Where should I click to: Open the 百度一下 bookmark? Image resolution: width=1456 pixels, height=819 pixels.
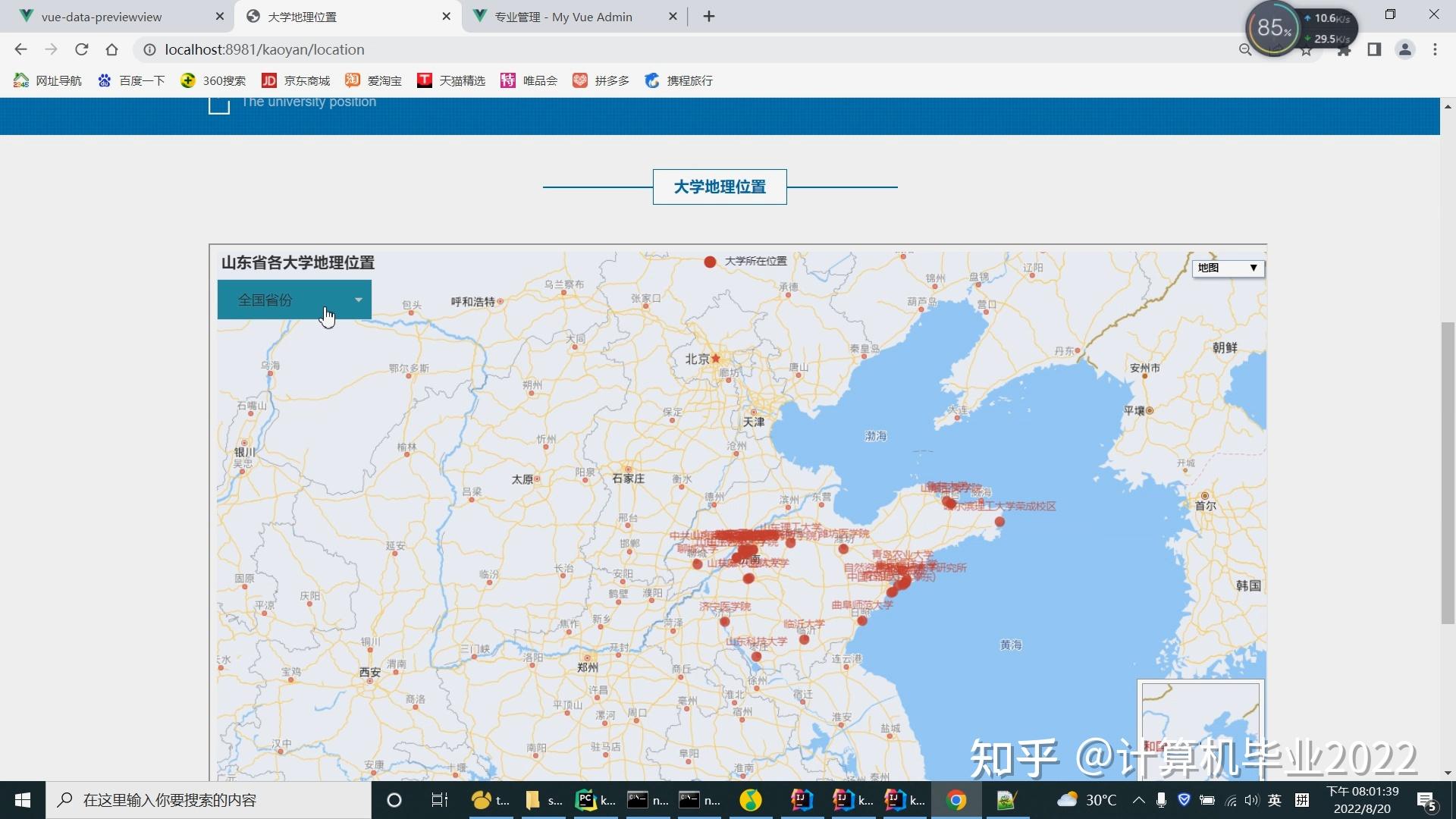coord(131,80)
